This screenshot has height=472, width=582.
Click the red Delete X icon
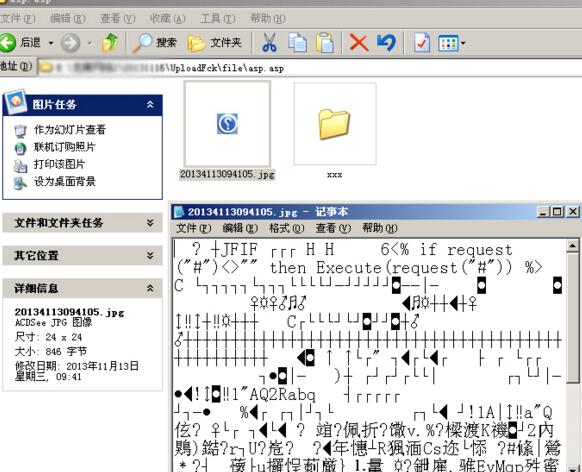coord(359,43)
